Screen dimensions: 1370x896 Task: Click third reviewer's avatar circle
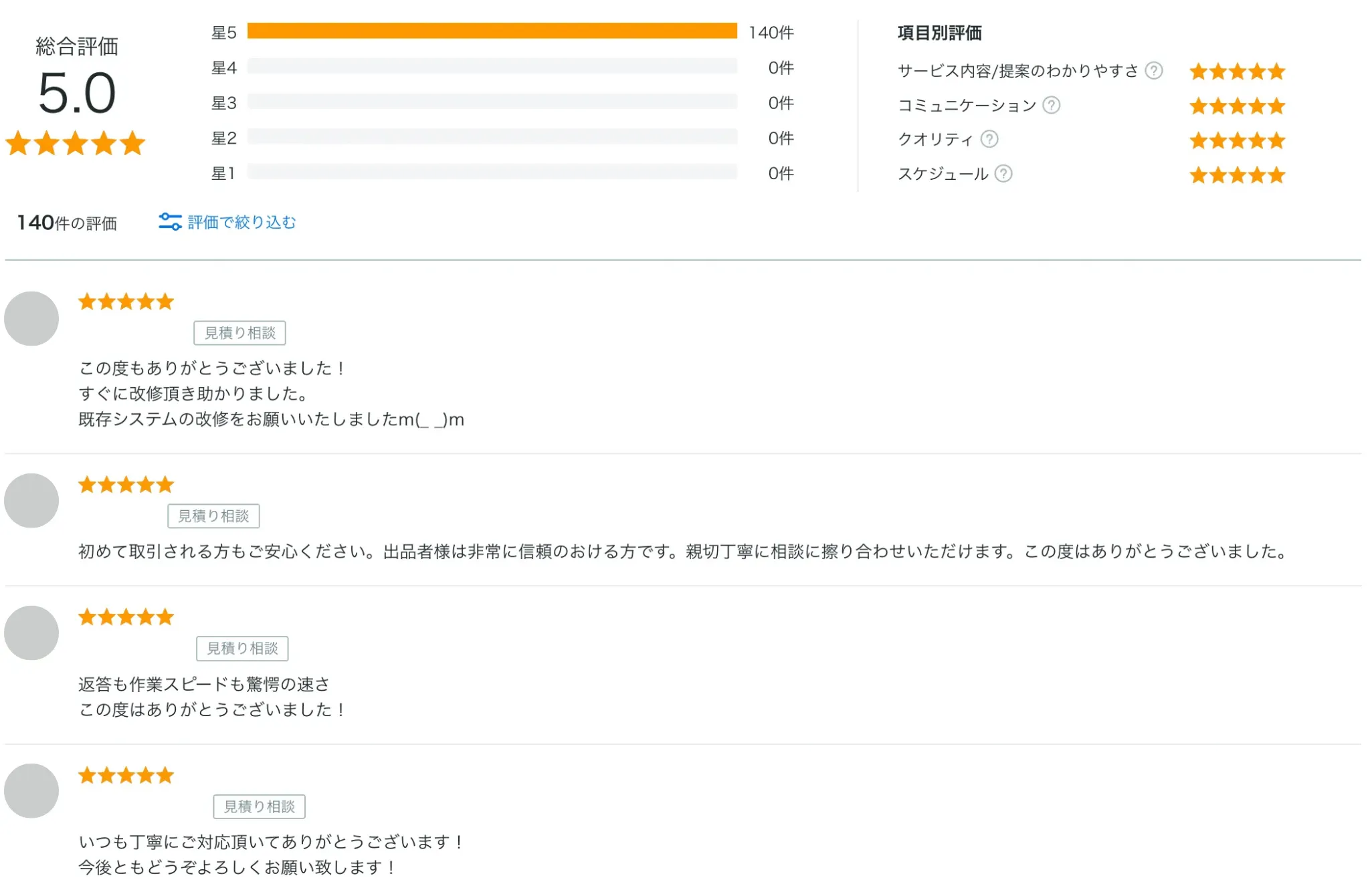tap(31, 633)
